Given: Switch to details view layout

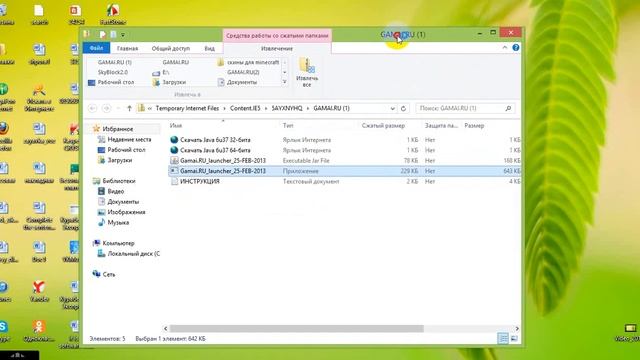Looking at the screenshot, I should (503, 338).
